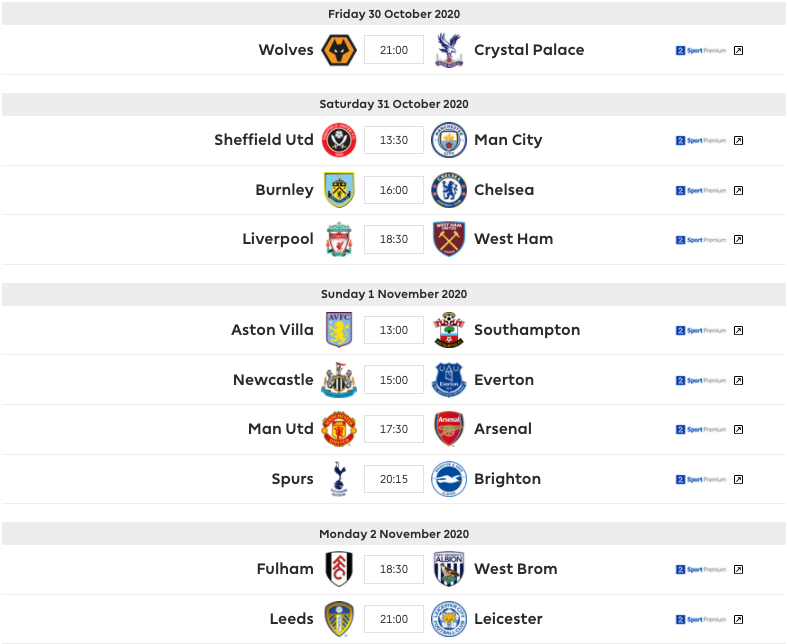
Task: Open the 21:00 Wolves kick-off time box
Action: [394, 50]
